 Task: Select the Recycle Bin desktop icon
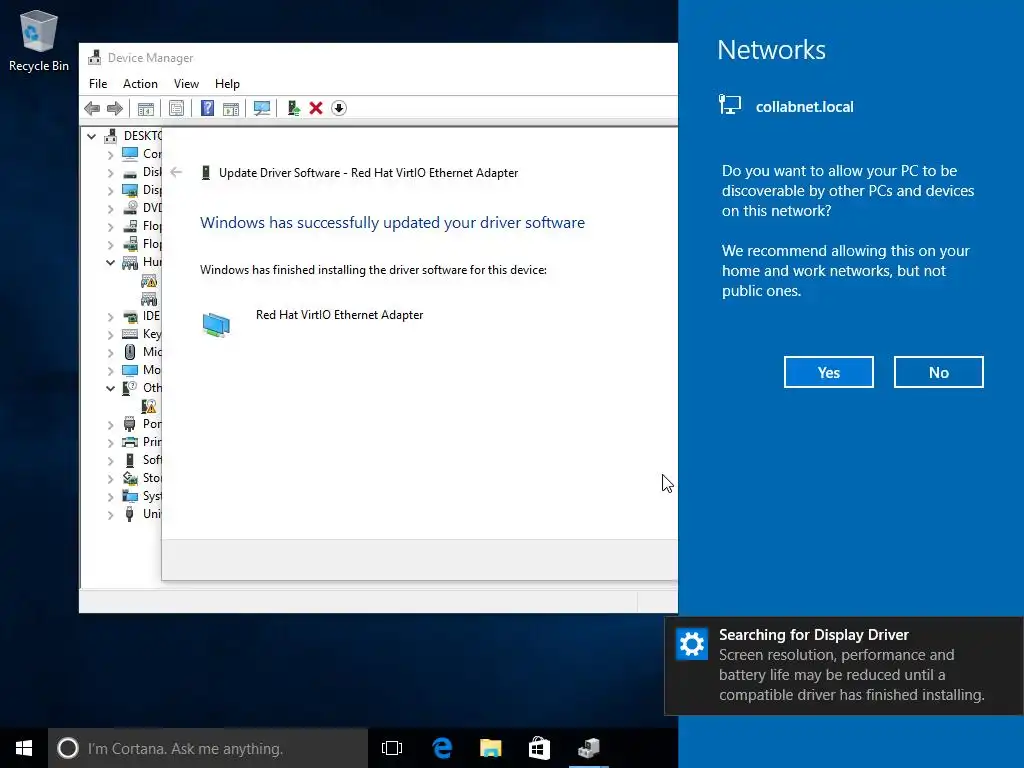[39, 40]
